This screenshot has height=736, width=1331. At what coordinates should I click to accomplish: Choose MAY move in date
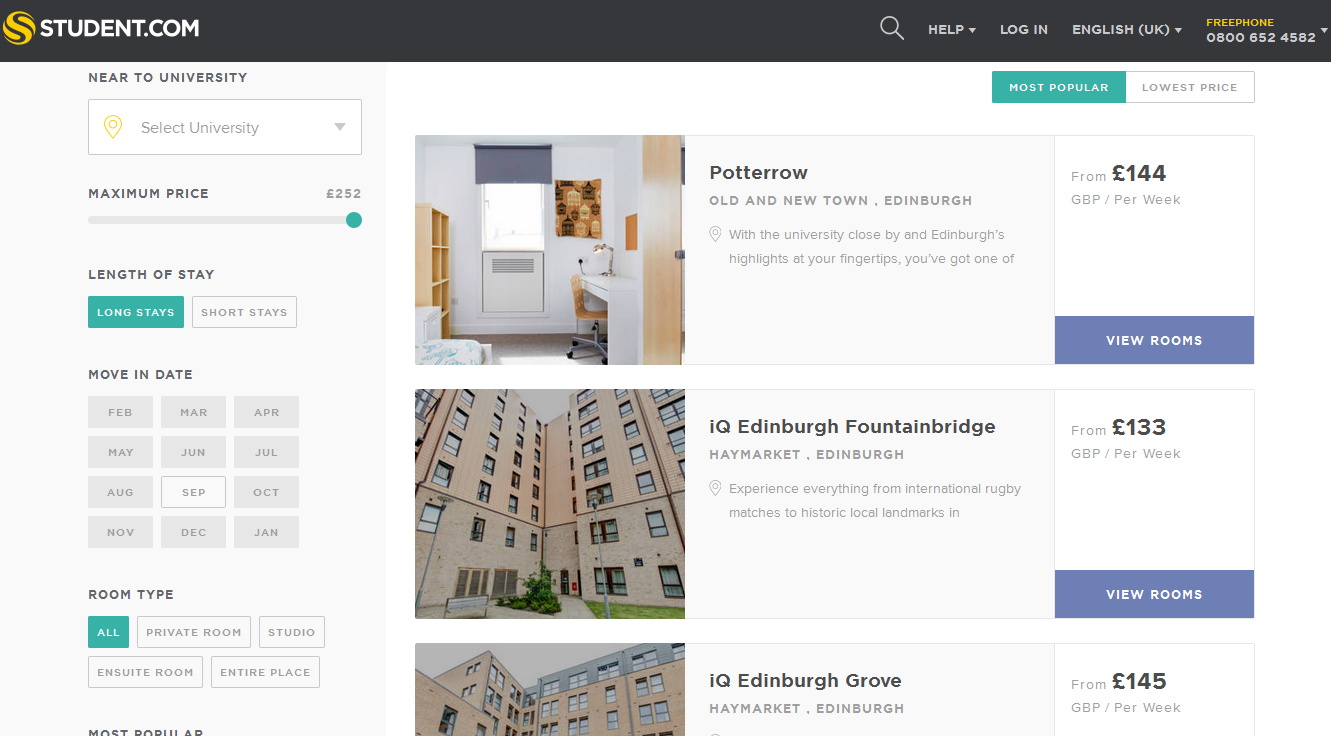click(x=120, y=452)
